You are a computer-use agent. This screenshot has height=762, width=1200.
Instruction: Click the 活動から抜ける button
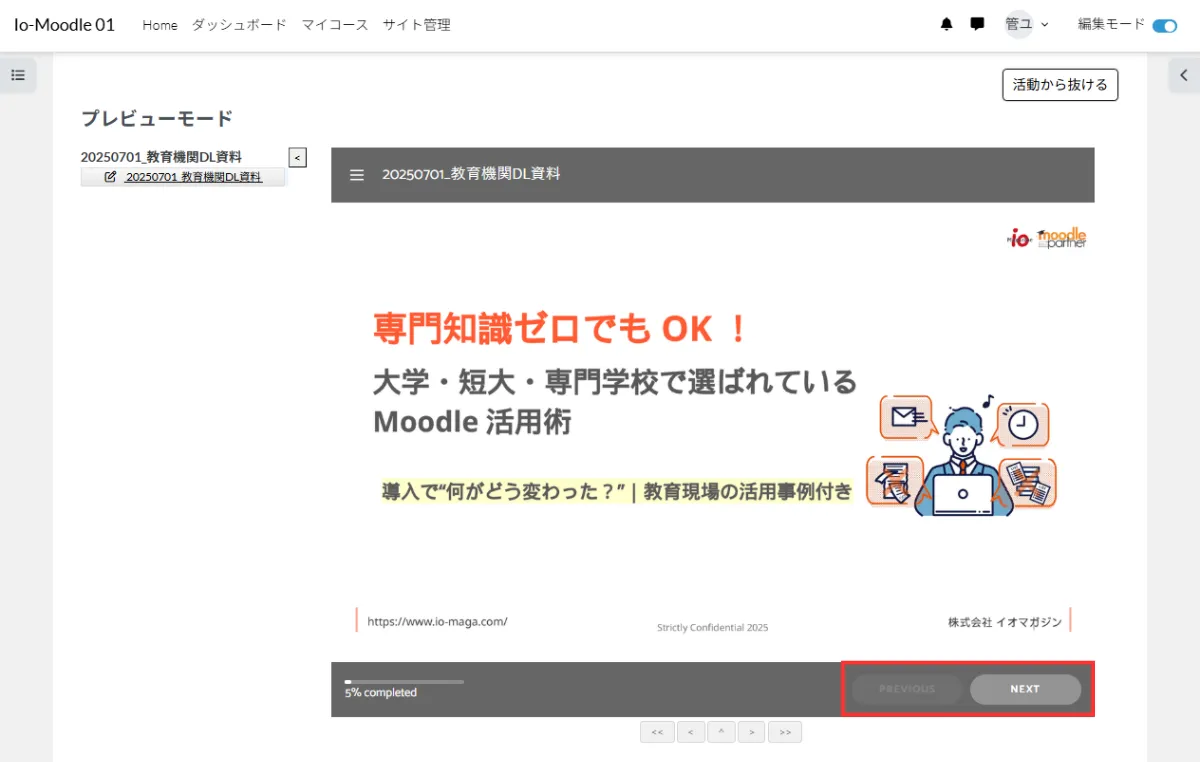point(1060,85)
